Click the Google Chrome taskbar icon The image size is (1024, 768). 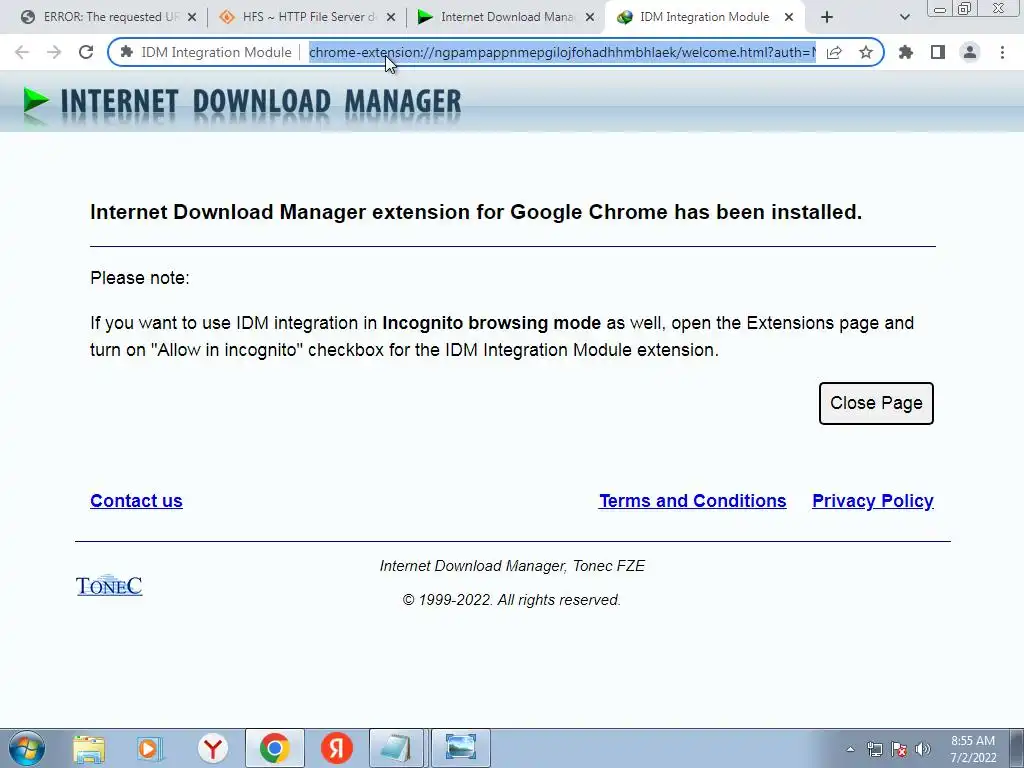tap(275, 748)
